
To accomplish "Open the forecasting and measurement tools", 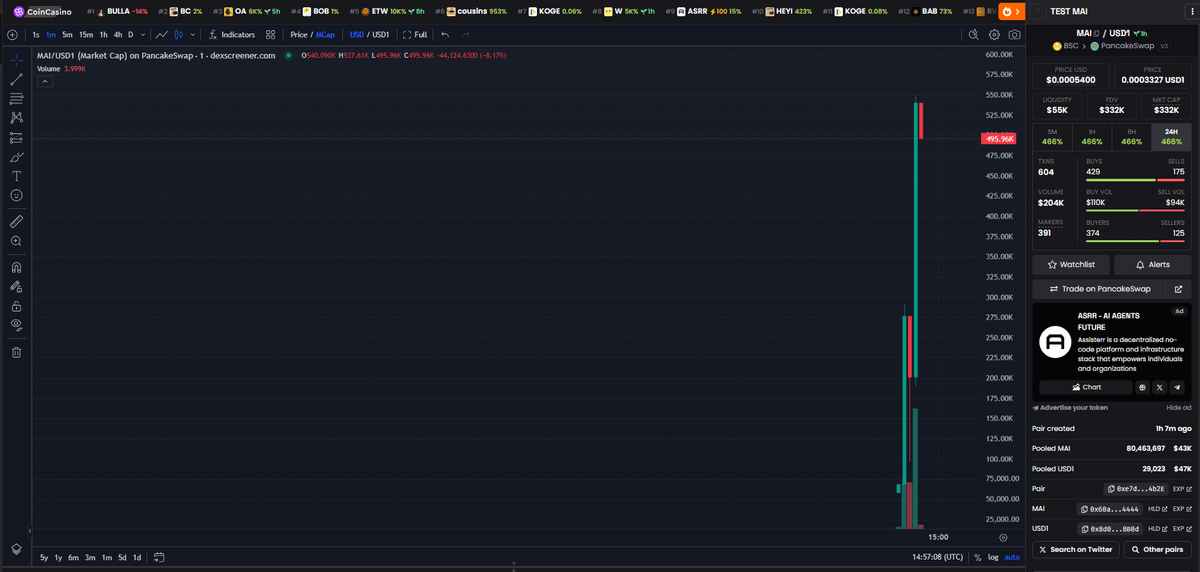I will (16, 137).
